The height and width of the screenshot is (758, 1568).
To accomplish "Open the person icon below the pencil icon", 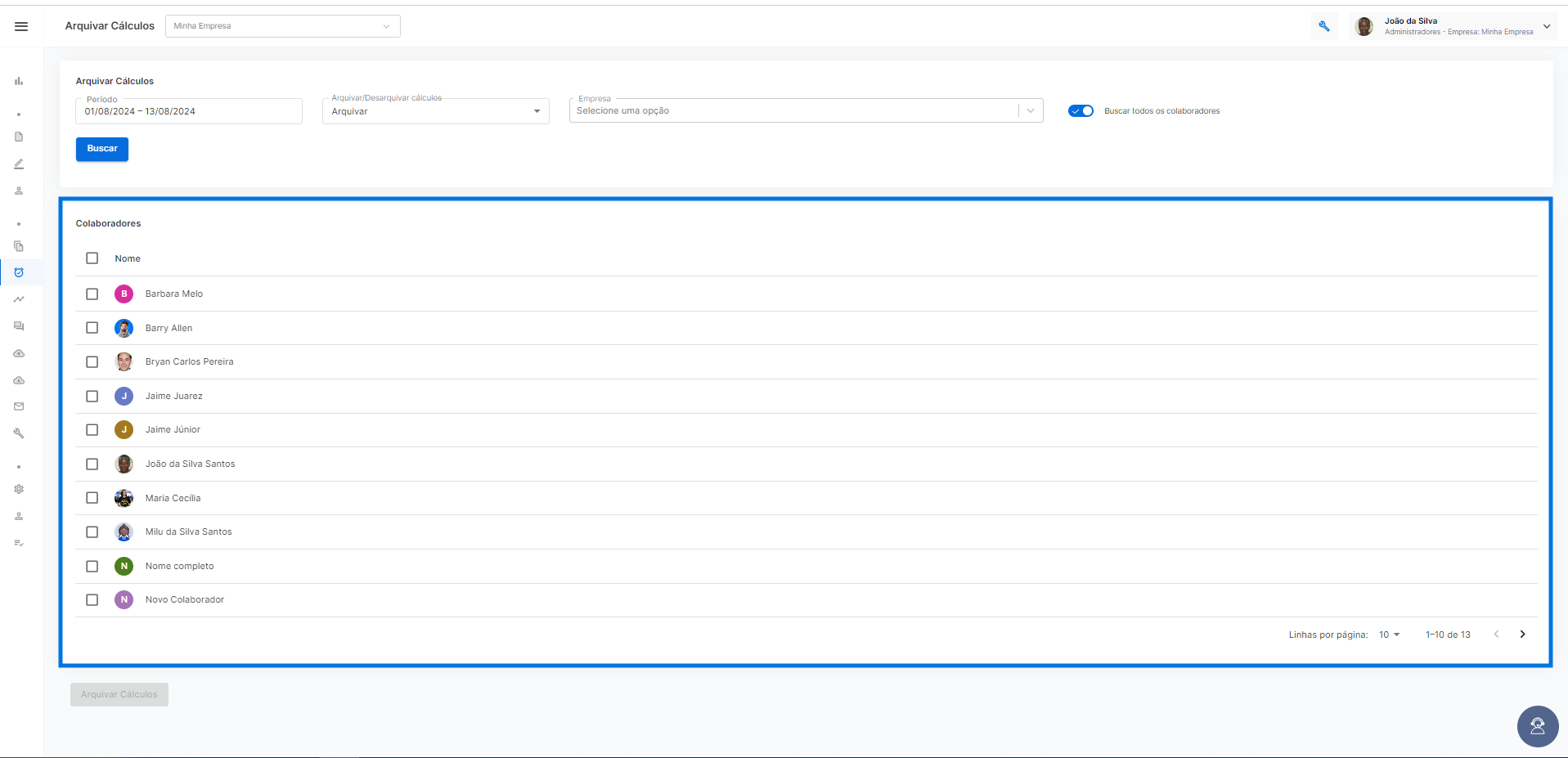I will (x=19, y=191).
